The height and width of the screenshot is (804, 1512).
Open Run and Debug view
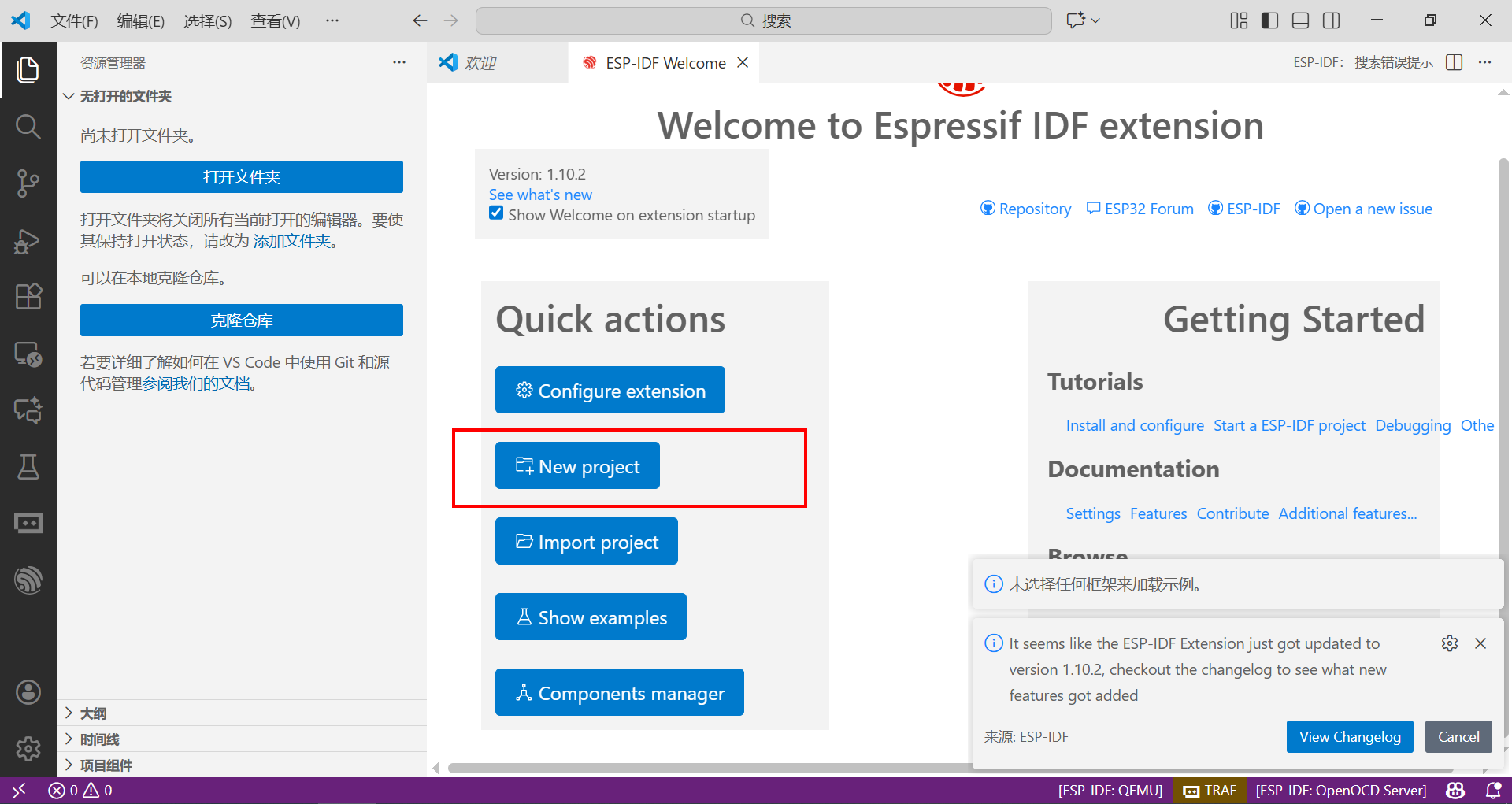(x=28, y=240)
